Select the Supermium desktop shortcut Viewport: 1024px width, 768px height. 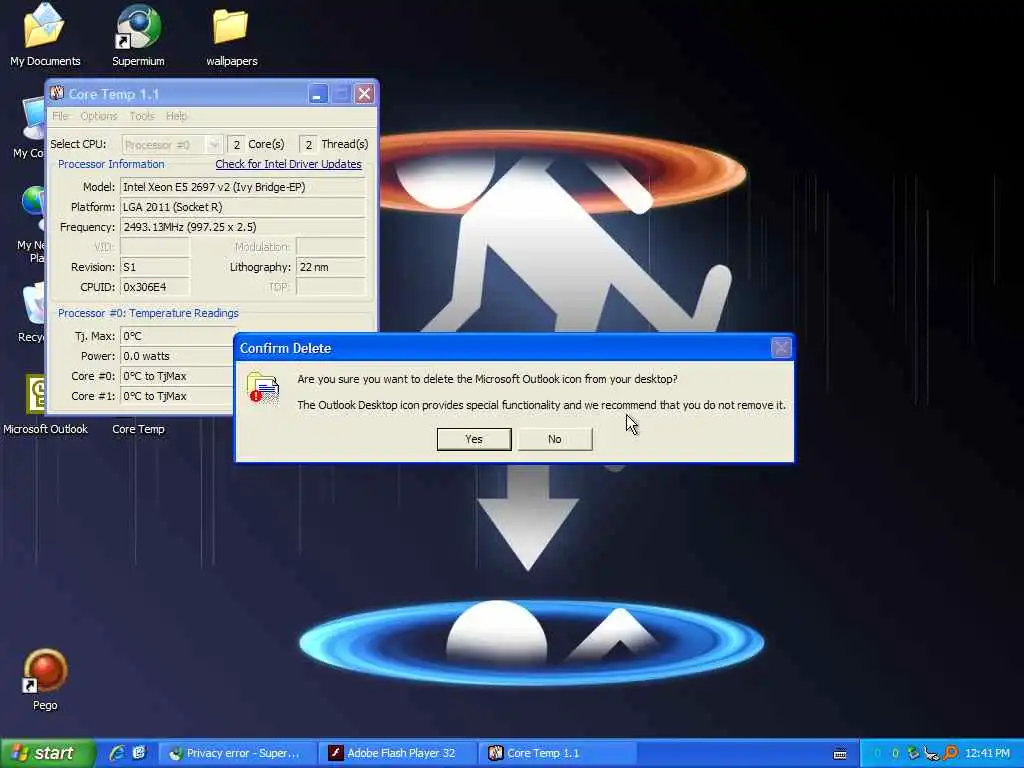pos(138,35)
